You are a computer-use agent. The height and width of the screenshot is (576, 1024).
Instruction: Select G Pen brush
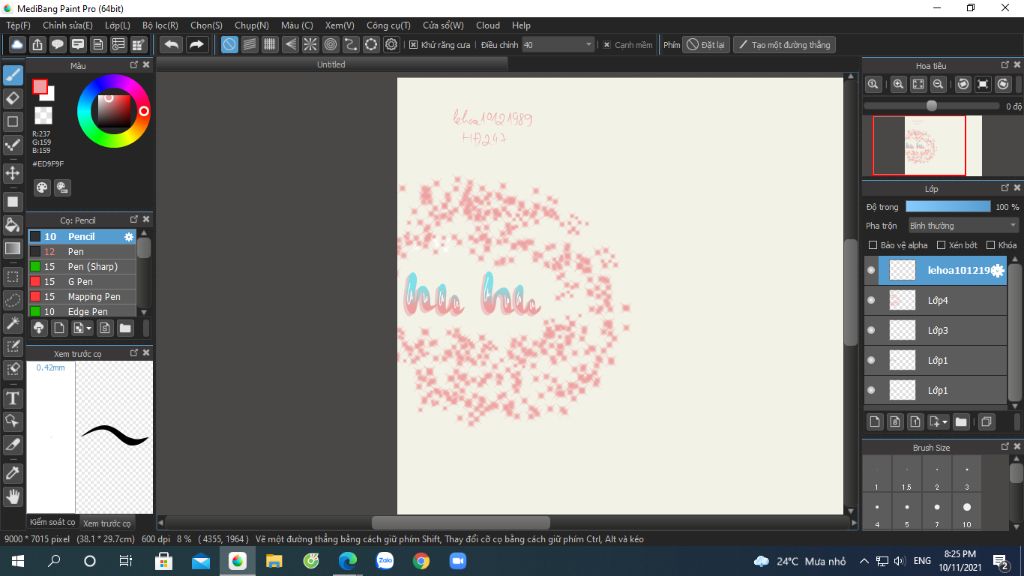(x=82, y=281)
